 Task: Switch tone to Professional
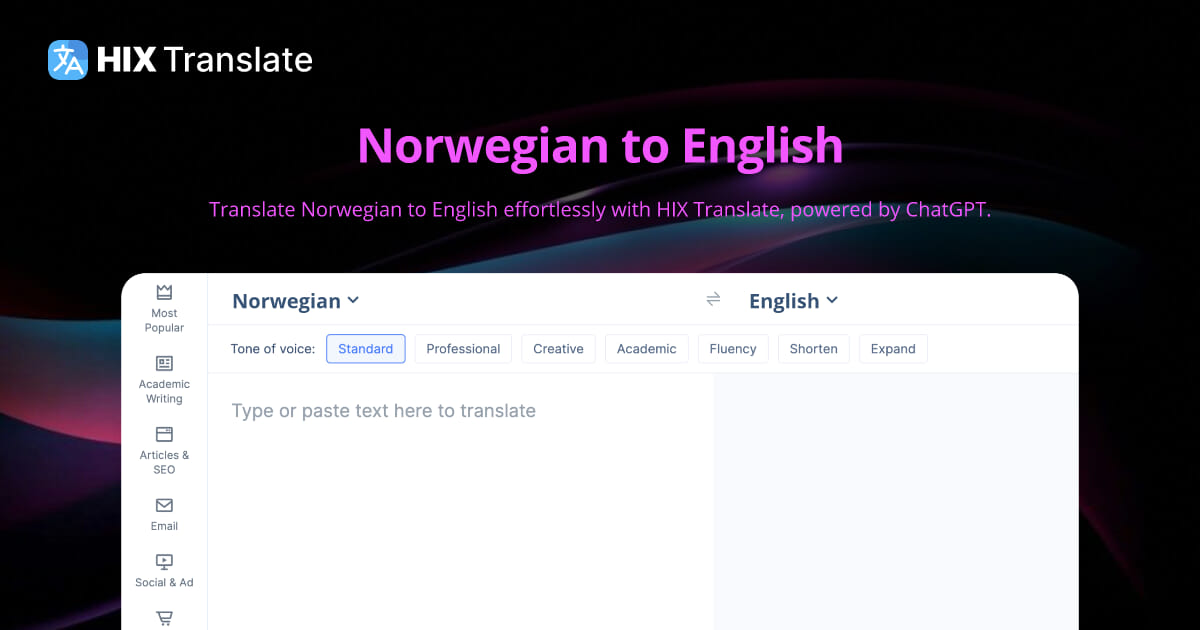(x=463, y=349)
